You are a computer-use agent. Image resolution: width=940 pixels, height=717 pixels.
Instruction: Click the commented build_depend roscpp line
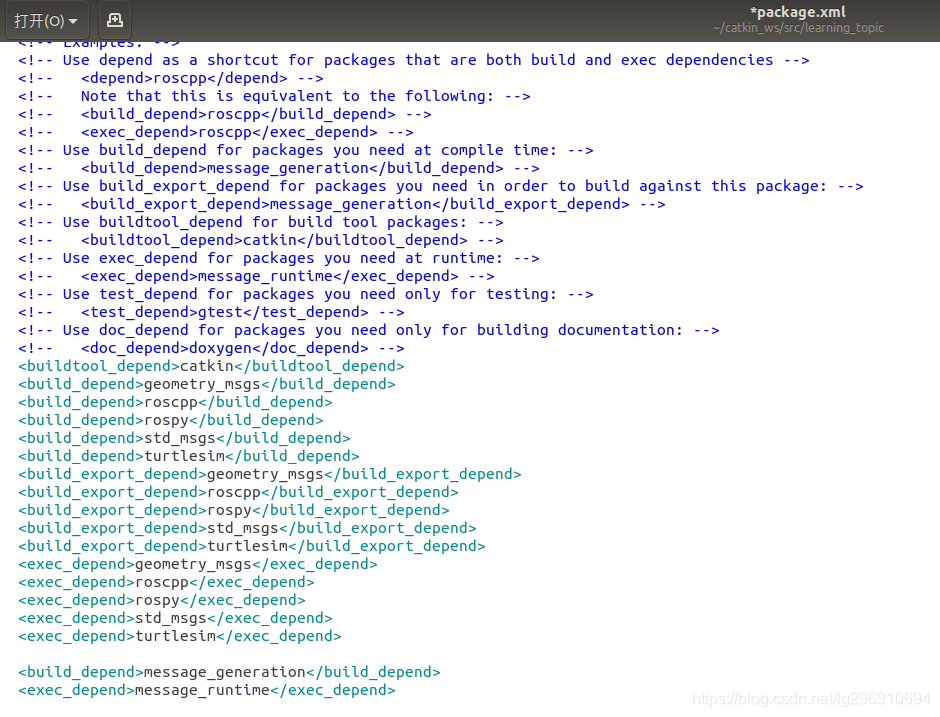coord(225,114)
